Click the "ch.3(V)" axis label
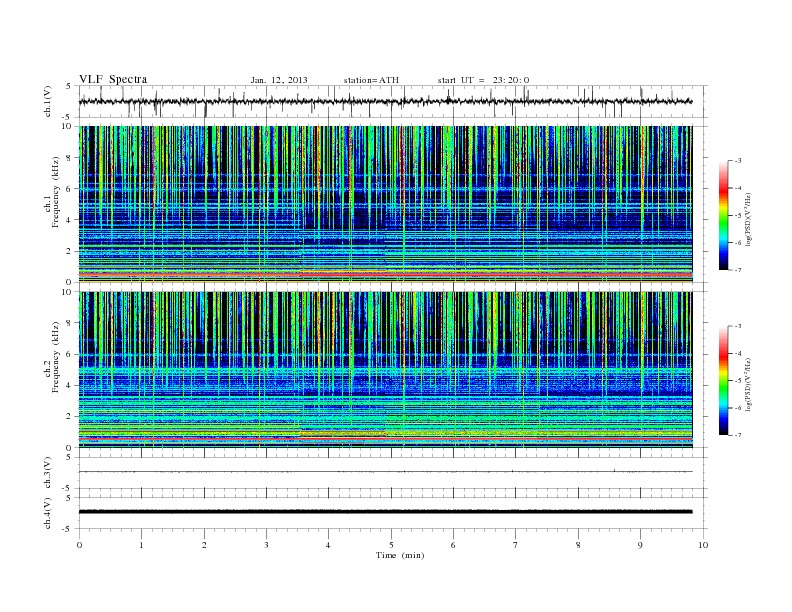The height and width of the screenshot is (612, 792). coord(48,472)
